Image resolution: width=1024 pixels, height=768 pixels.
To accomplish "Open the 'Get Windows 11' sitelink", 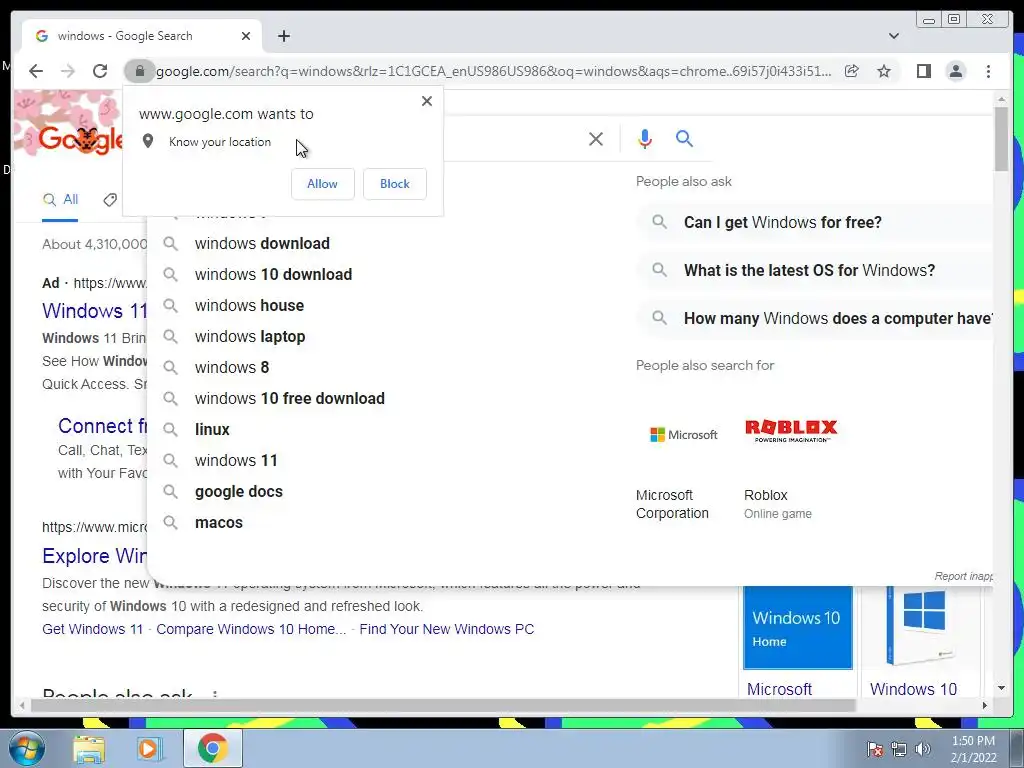I will [92, 630].
